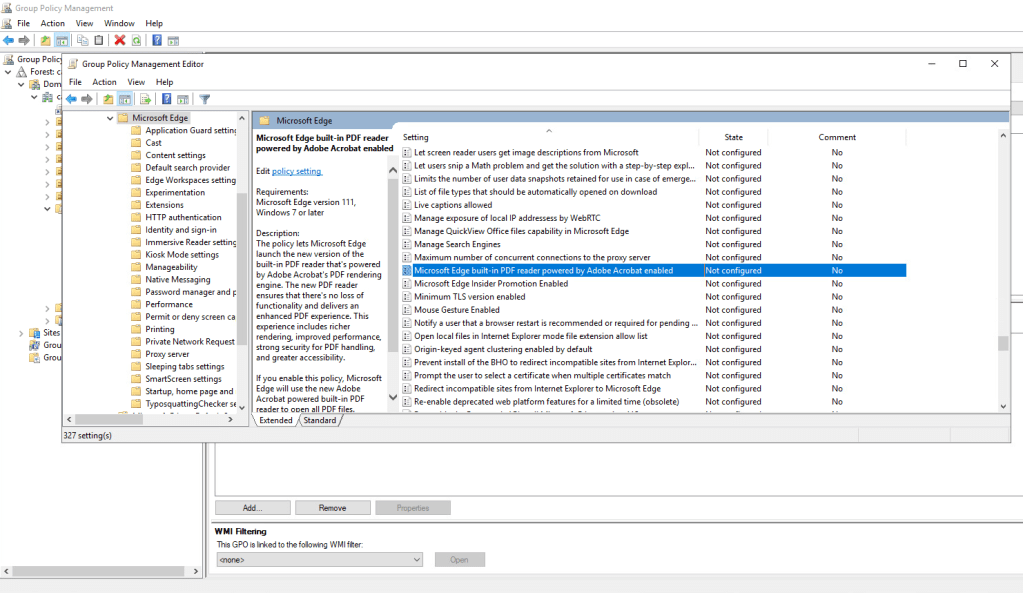Select the Live captions allowed policy setting

(x=452, y=205)
